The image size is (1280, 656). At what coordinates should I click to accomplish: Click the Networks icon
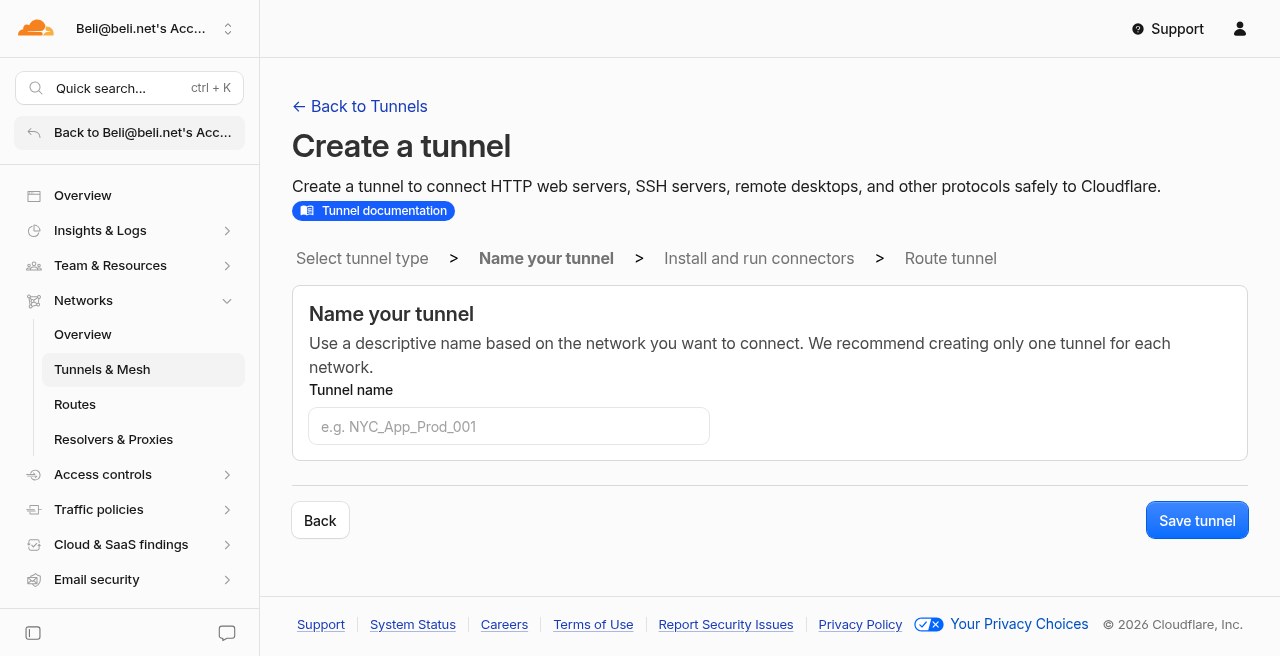click(x=34, y=301)
